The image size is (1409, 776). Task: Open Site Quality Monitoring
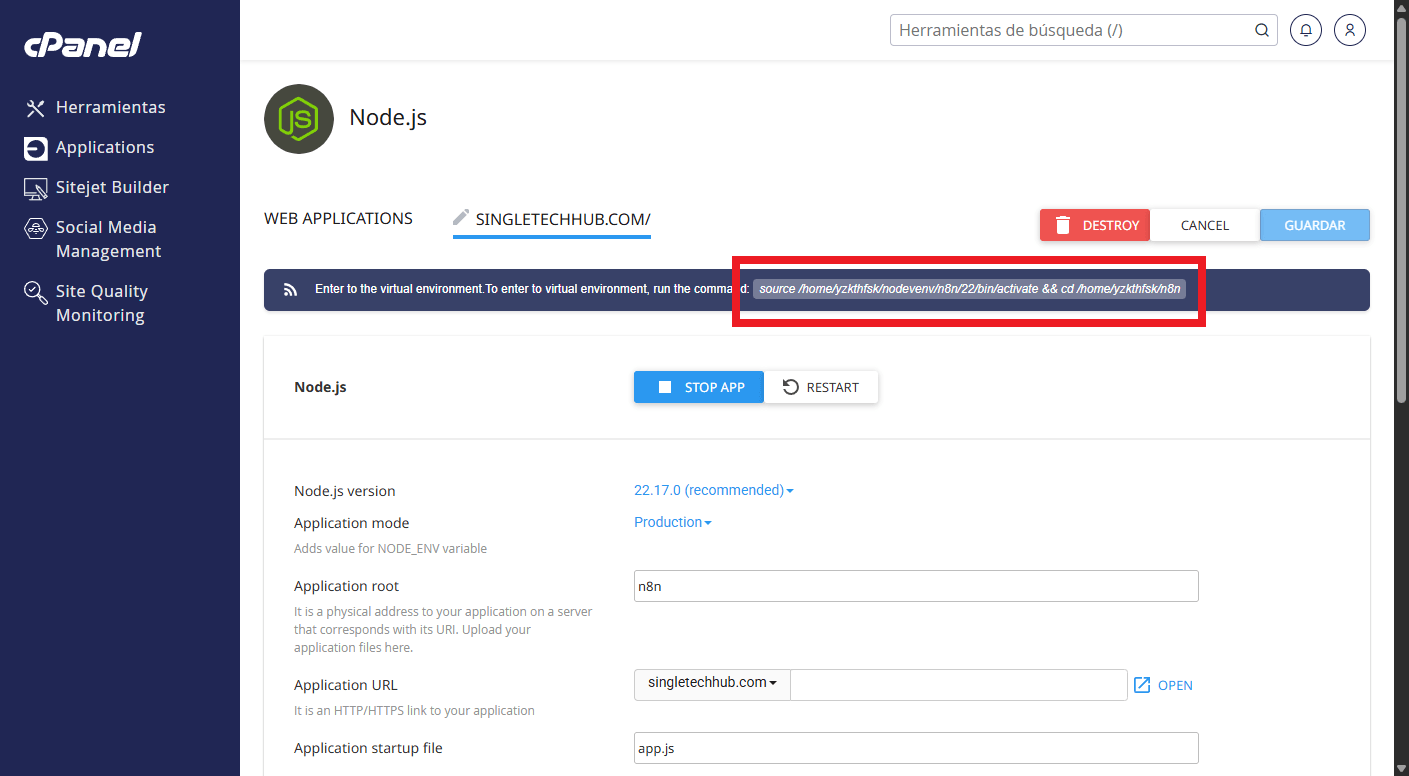click(101, 303)
